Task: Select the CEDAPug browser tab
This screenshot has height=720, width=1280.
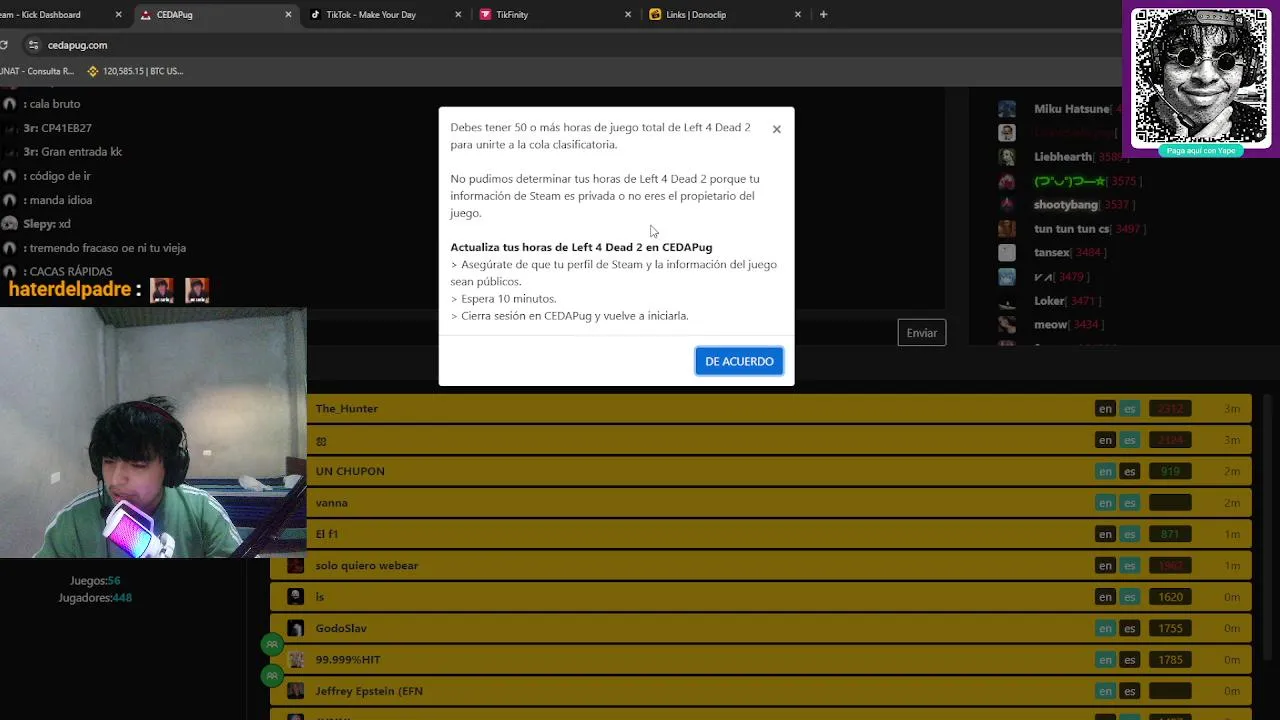Action: click(215, 15)
